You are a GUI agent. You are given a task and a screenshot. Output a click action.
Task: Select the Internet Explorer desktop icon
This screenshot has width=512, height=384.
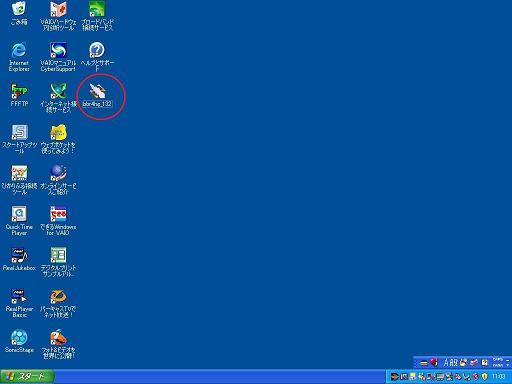coord(19,57)
